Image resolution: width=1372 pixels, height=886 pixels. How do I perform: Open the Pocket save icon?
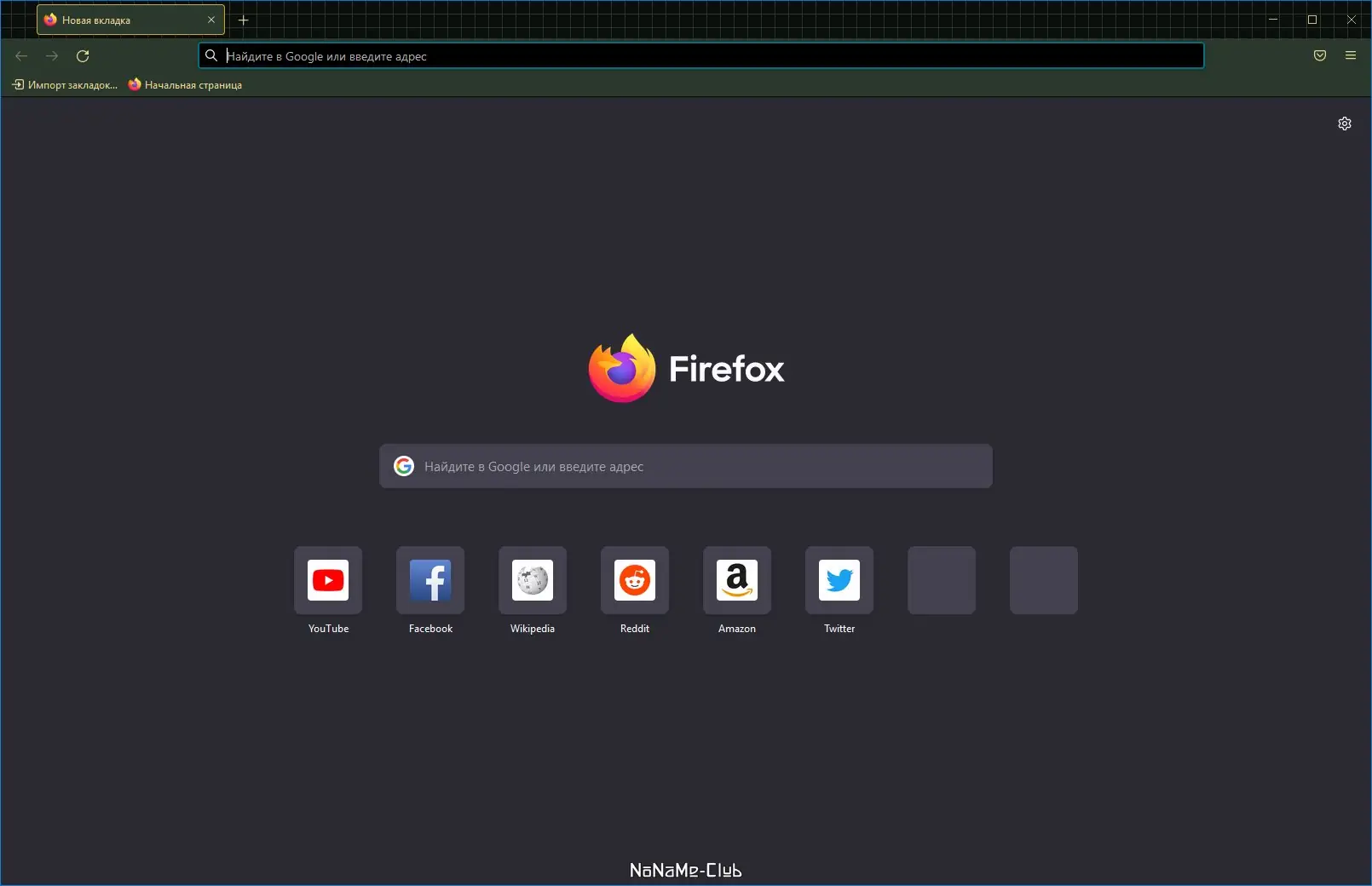(1320, 56)
